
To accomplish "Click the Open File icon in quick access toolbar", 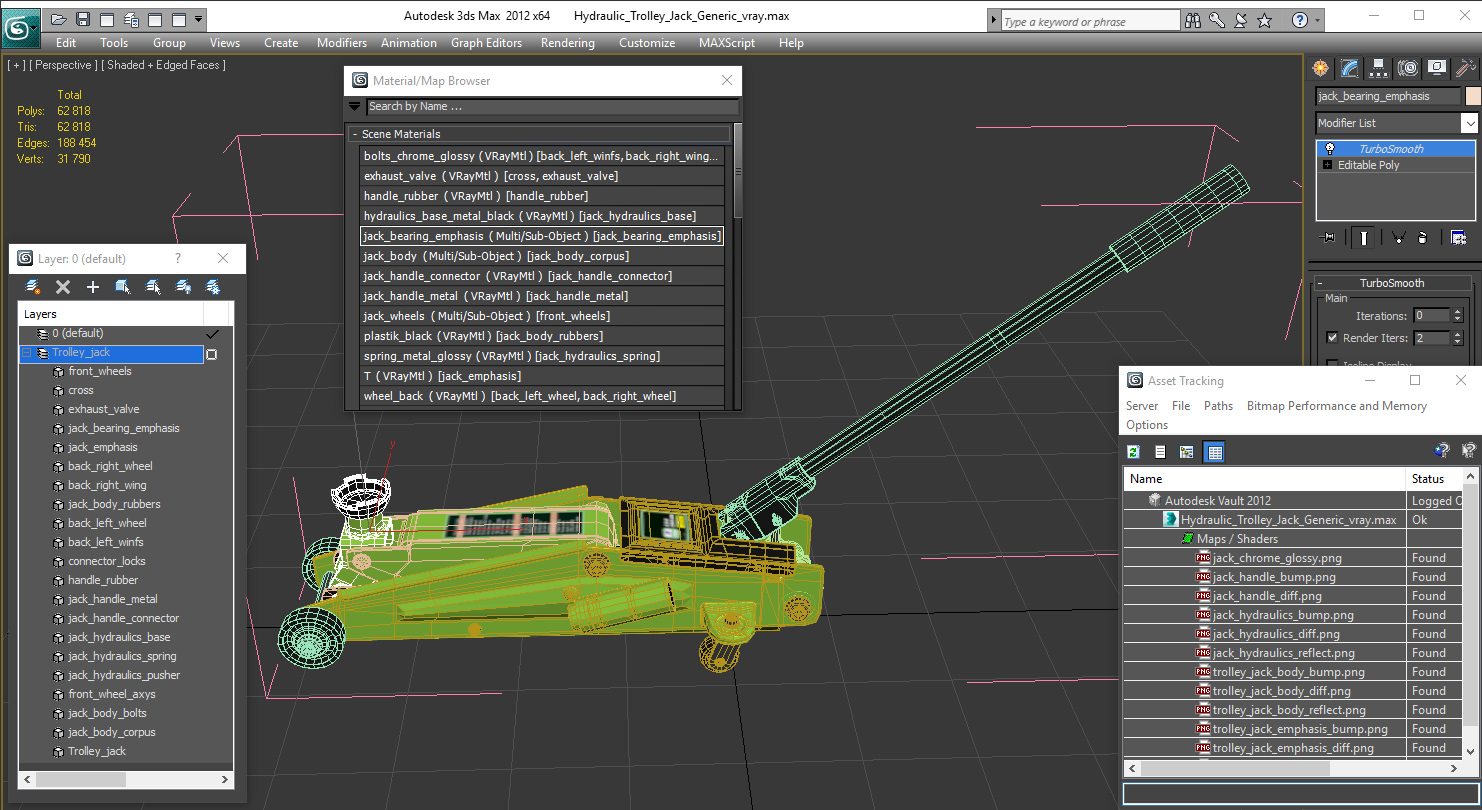I will 59,19.
